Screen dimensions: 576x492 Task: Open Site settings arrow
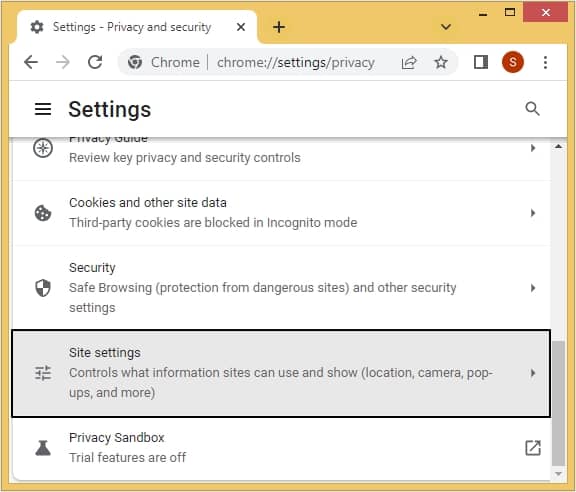[x=533, y=373]
